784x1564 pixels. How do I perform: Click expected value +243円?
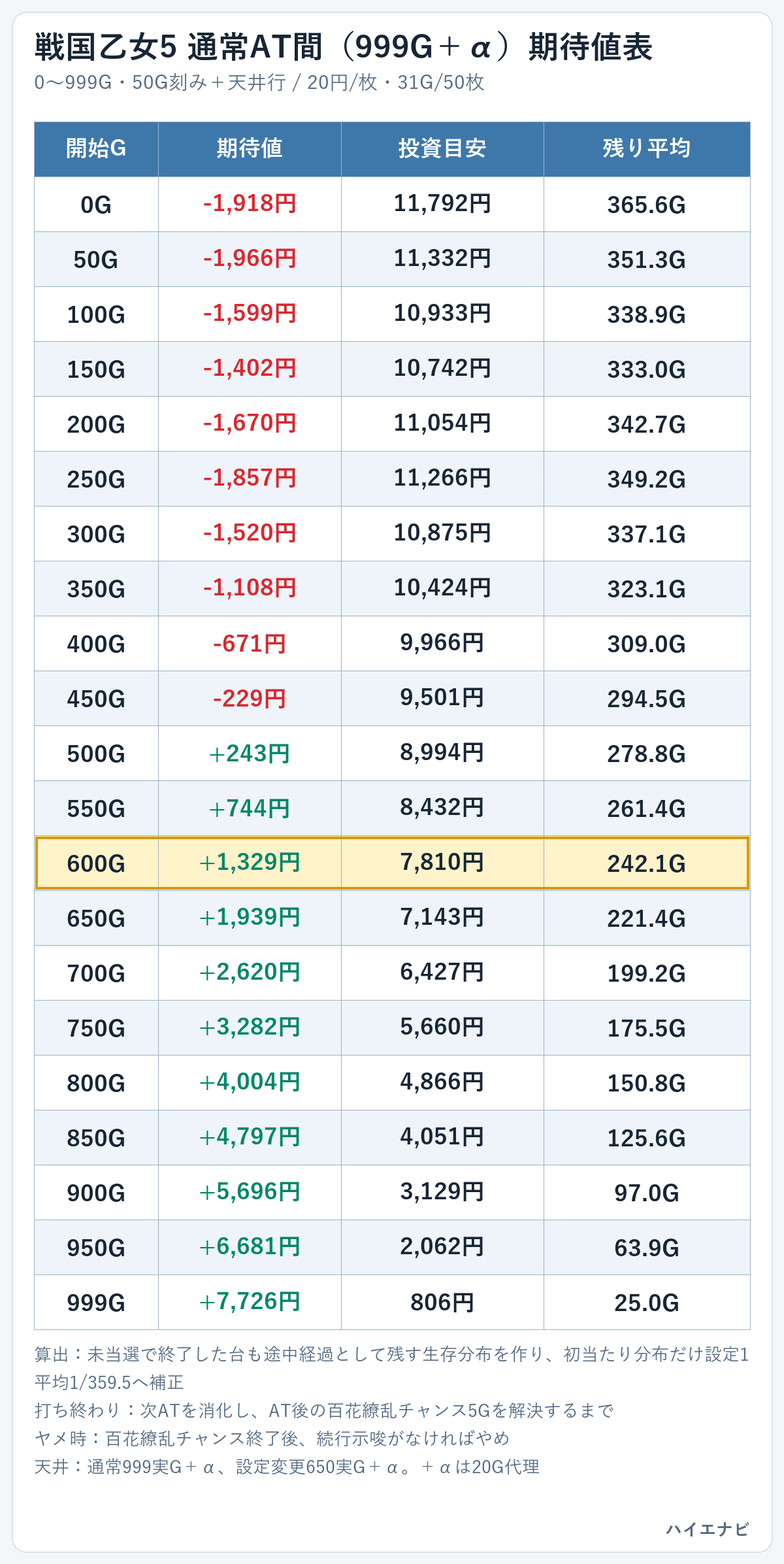(x=250, y=754)
